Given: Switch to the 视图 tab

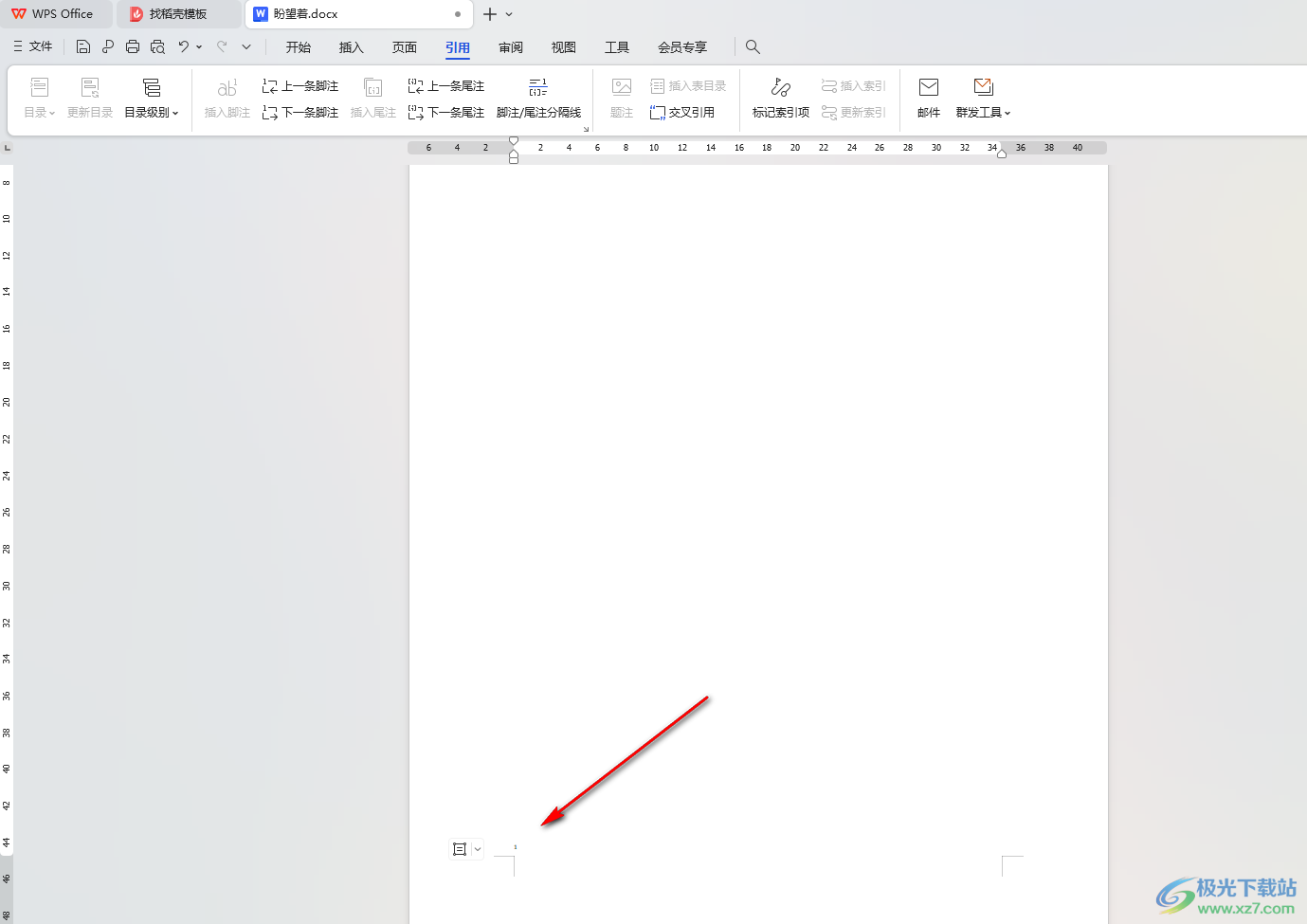Looking at the screenshot, I should [564, 47].
